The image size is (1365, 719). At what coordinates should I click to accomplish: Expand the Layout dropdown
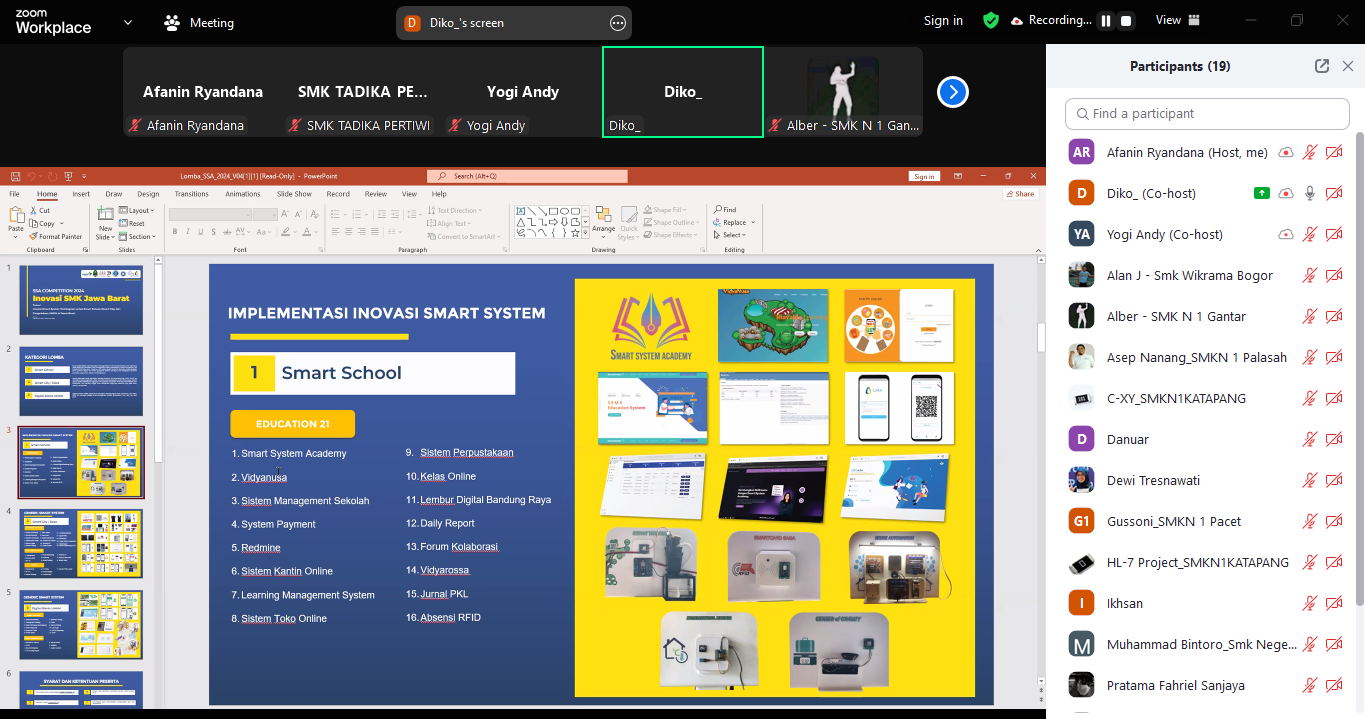click(137, 211)
